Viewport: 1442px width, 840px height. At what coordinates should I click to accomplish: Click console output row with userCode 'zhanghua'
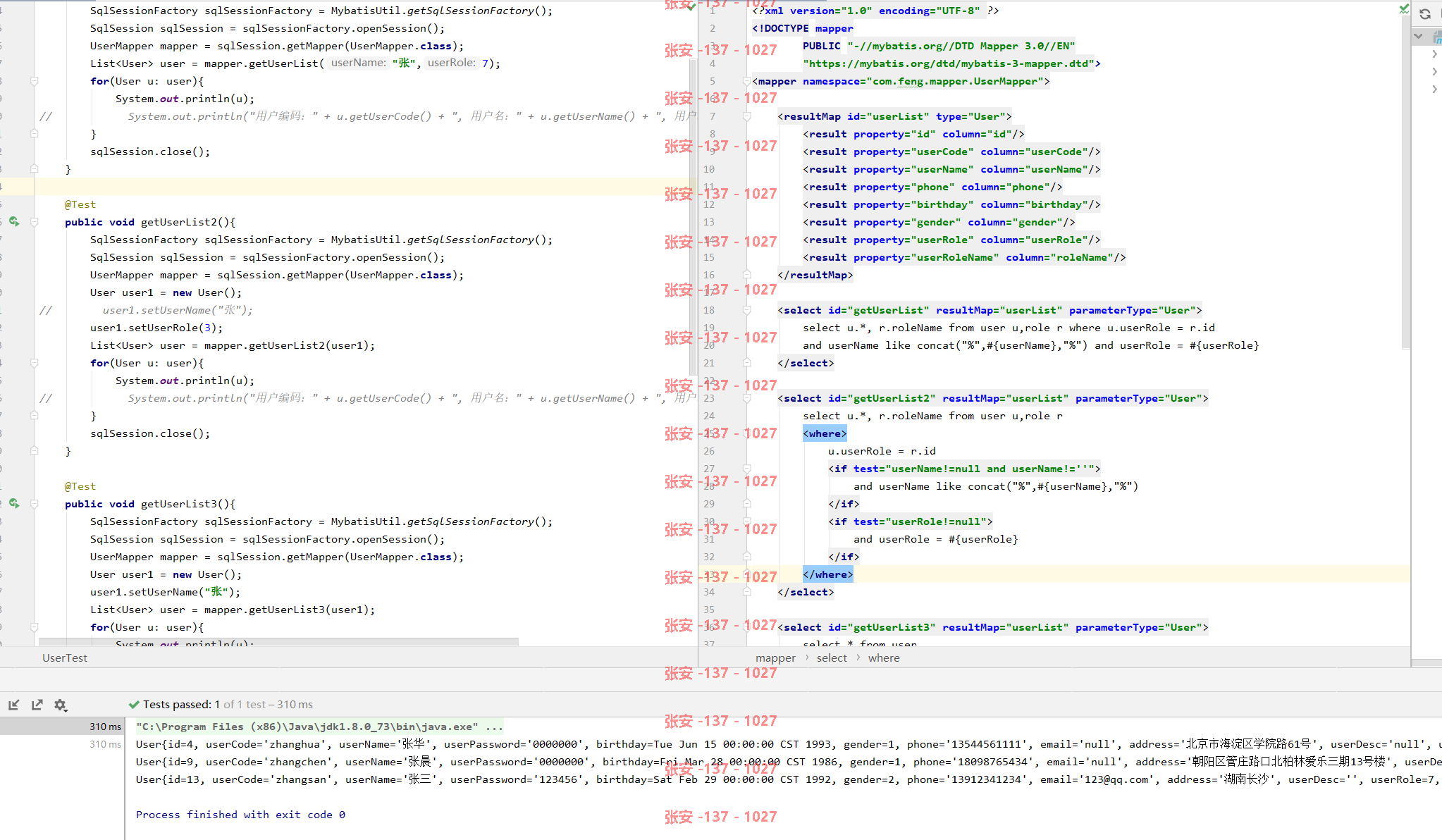(x=788, y=744)
